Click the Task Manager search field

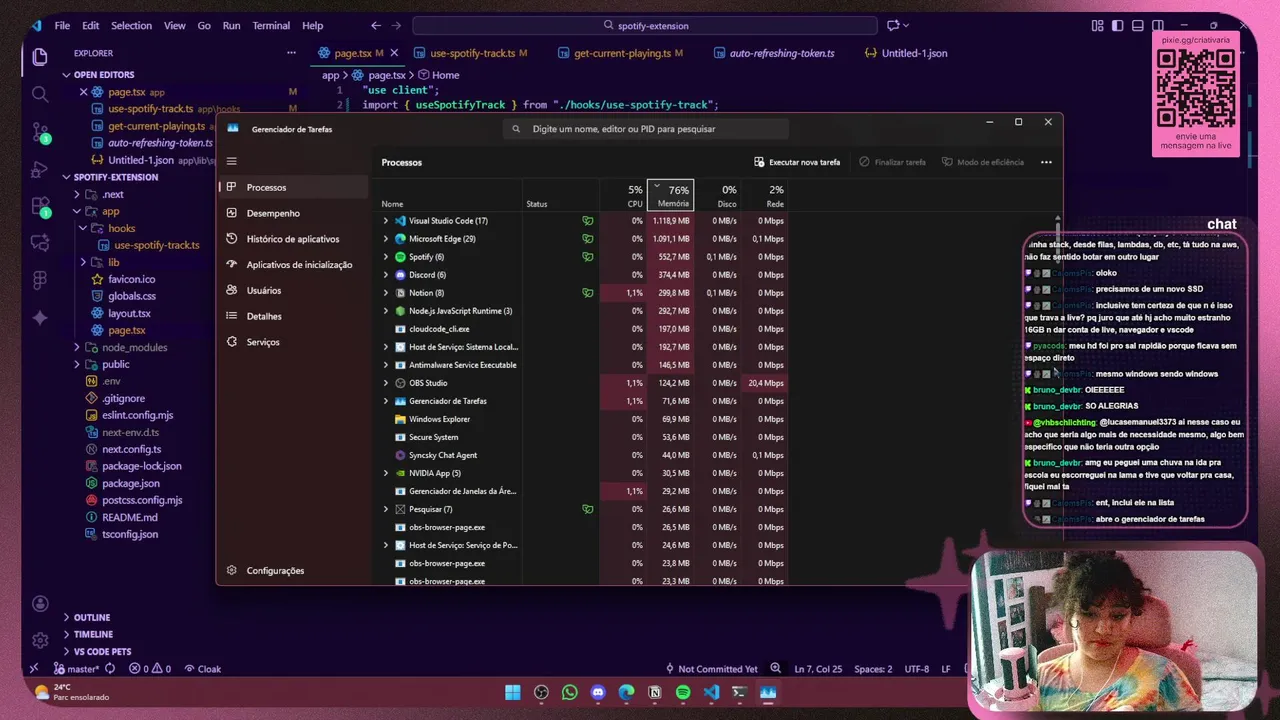click(646, 128)
